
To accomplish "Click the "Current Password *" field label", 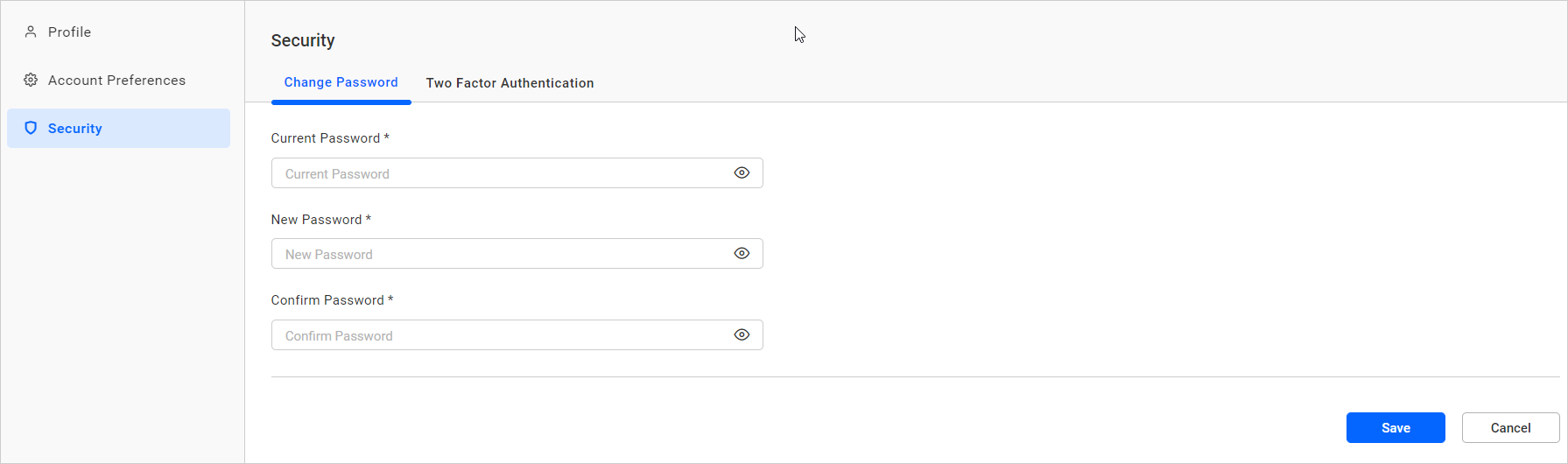I will pos(329,138).
